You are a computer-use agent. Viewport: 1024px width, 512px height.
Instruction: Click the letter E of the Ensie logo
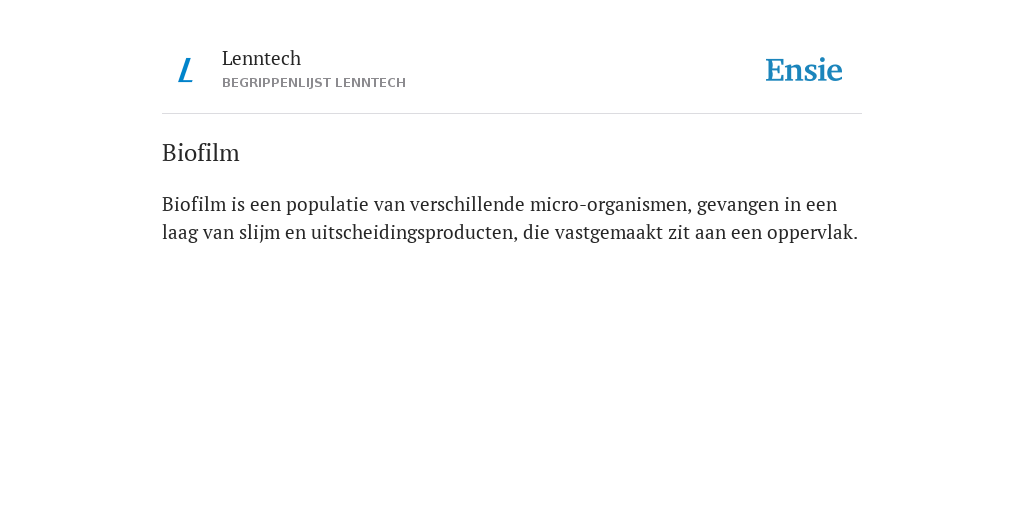point(775,71)
